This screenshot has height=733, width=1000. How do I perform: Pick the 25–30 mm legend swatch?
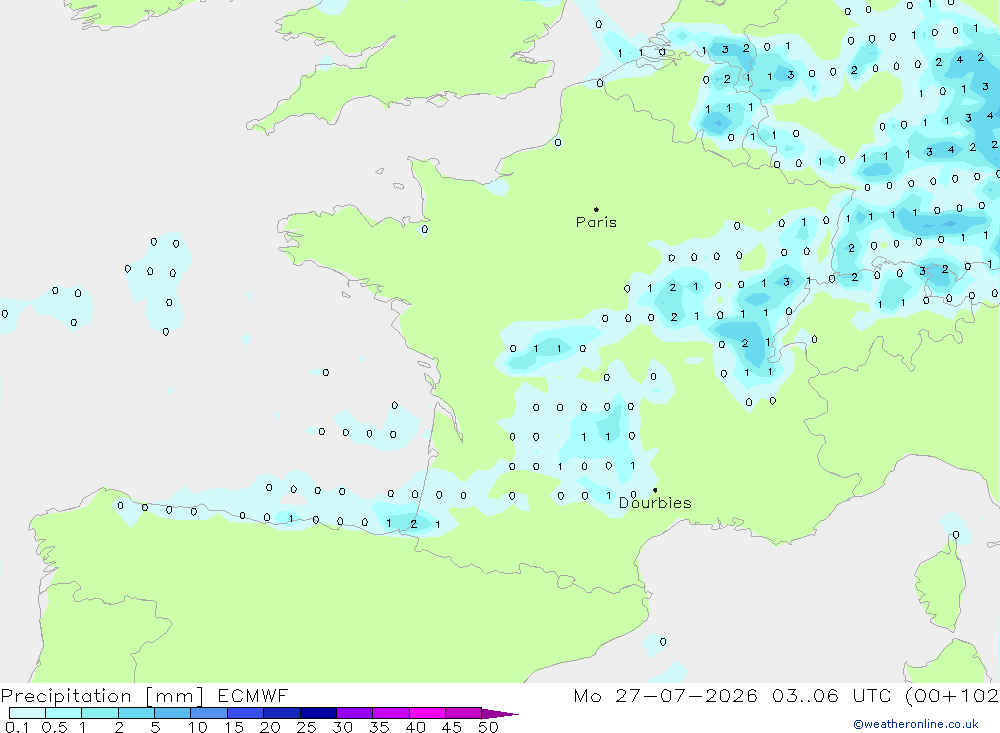[x=318, y=713]
